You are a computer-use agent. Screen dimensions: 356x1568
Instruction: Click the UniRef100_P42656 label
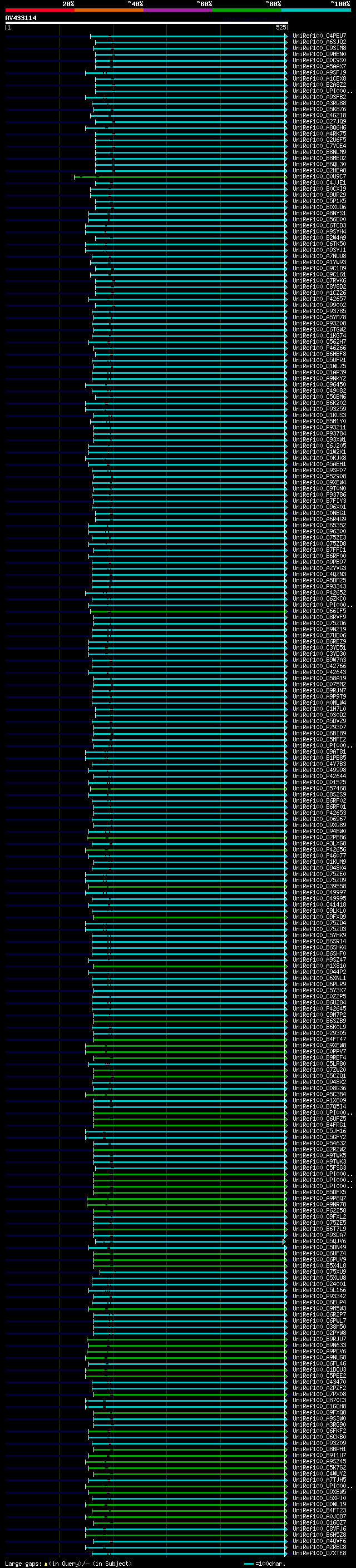[x=319, y=850]
